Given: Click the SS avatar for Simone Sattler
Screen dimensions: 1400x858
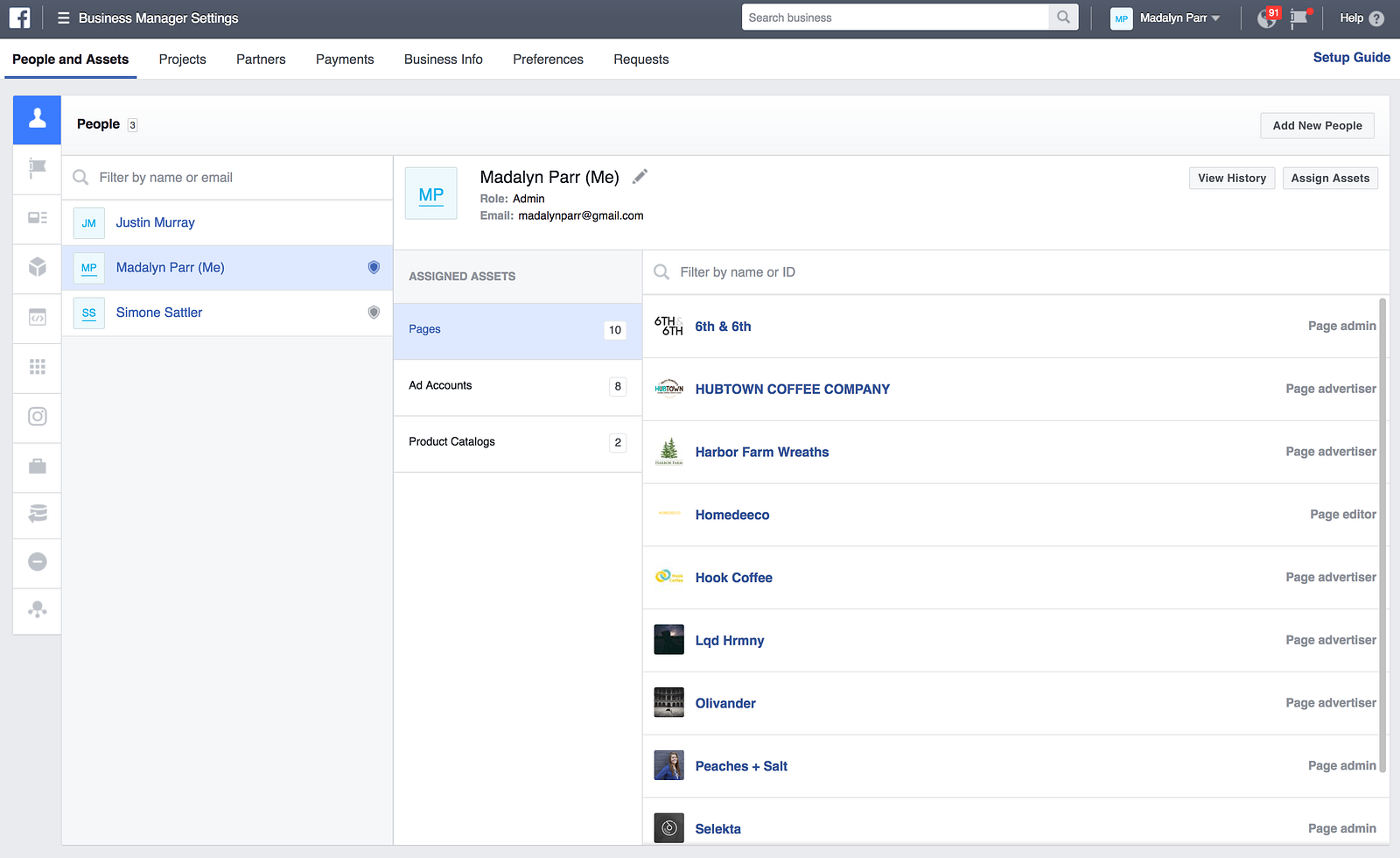Looking at the screenshot, I should pos(89,313).
